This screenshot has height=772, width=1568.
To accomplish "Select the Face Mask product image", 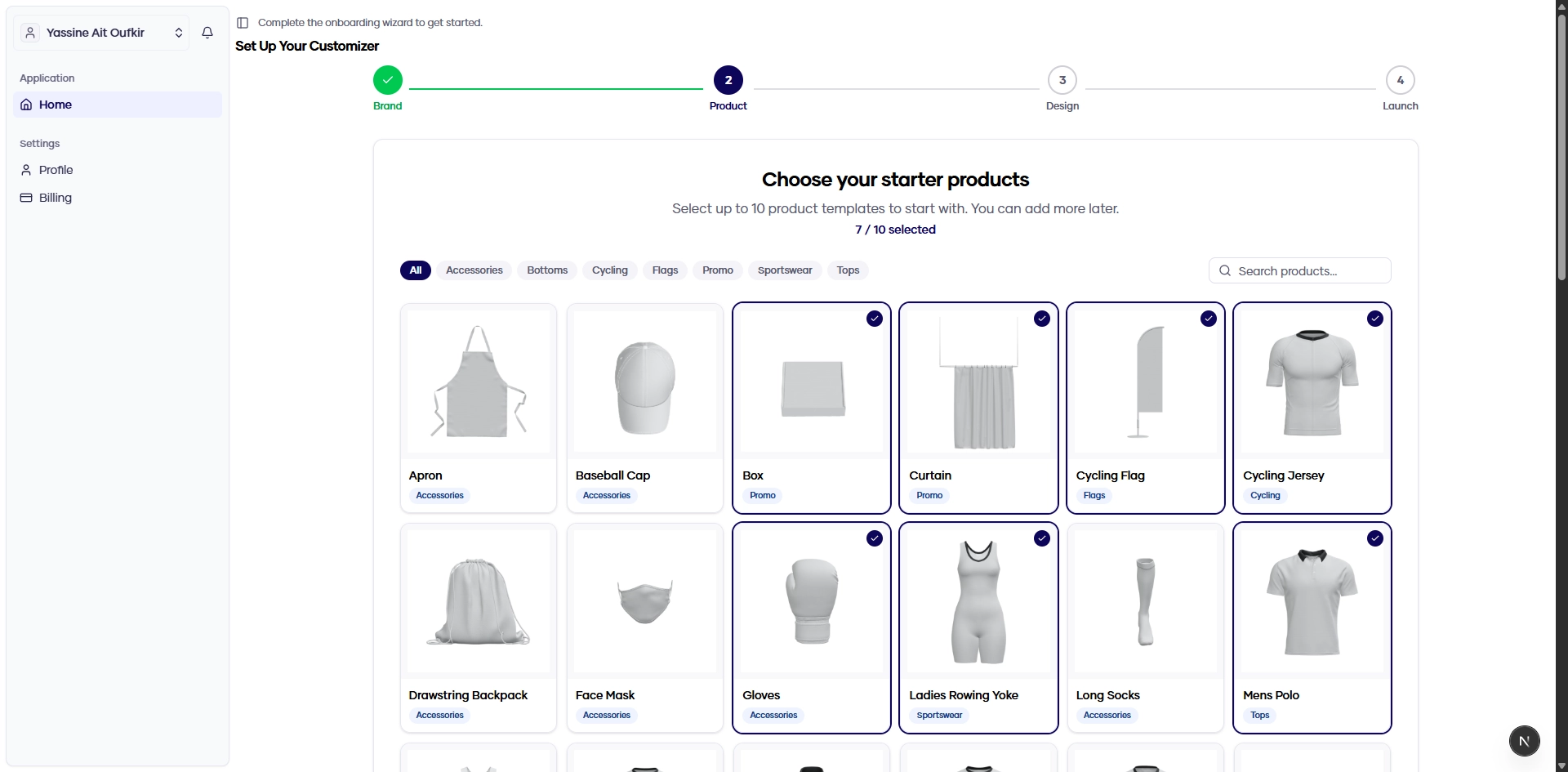I will [645, 601].
